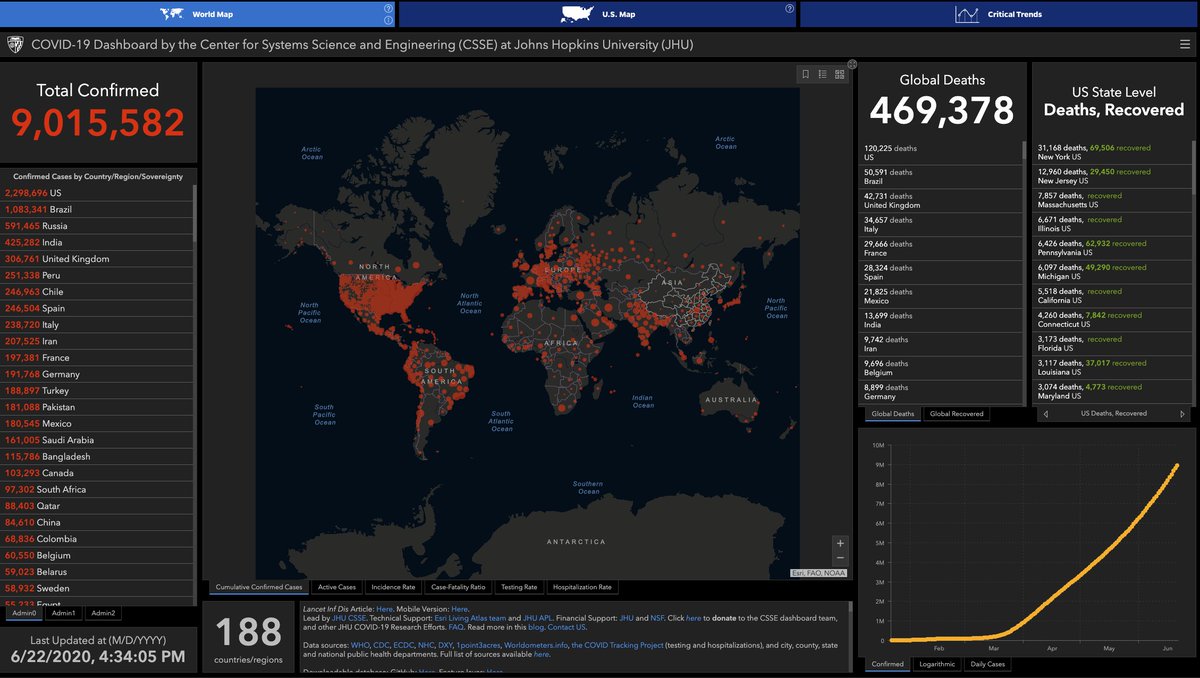Open the blog link
The width and height of the screenshot is (1200, 678).
(x=535, y=628)
